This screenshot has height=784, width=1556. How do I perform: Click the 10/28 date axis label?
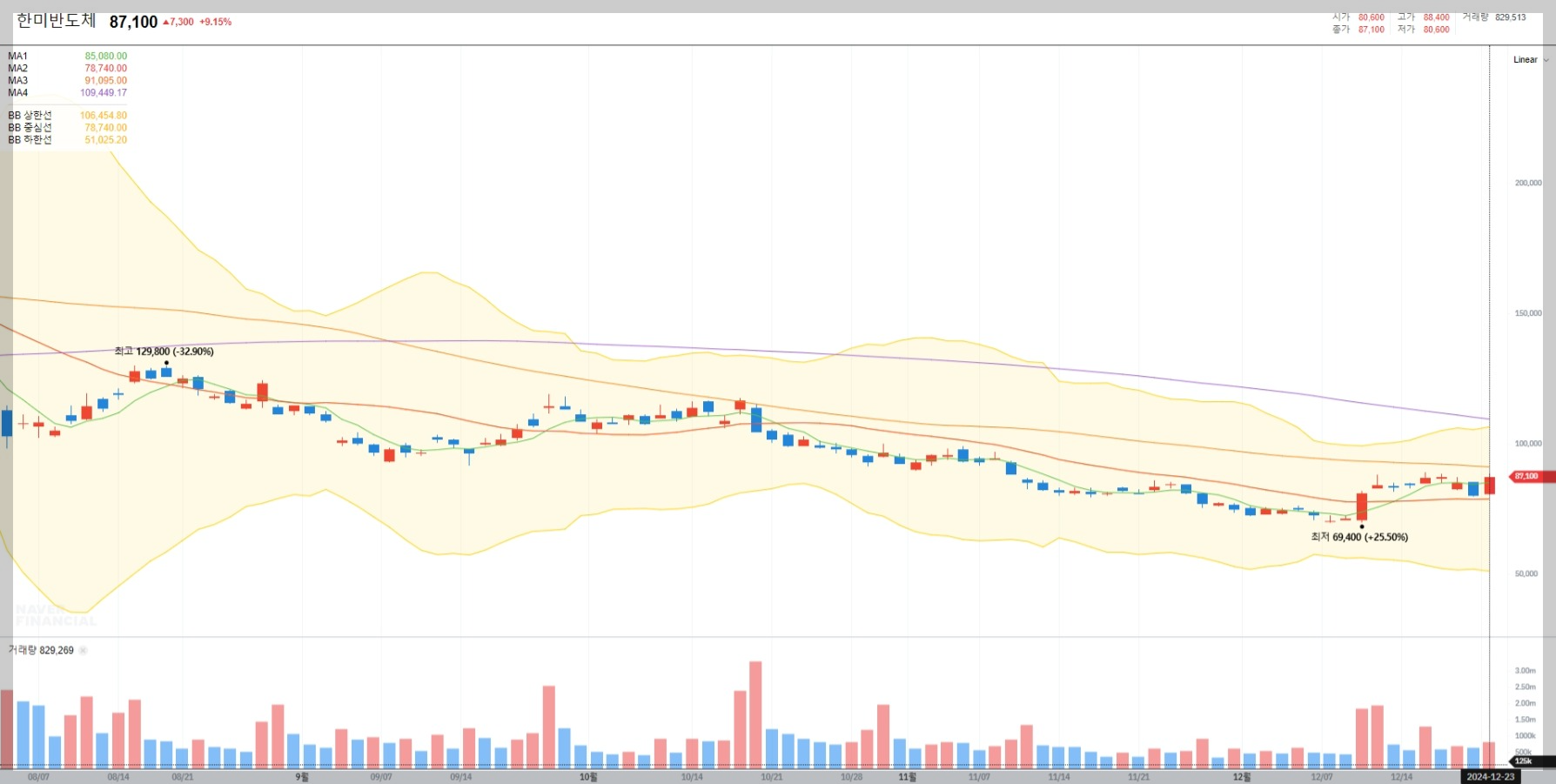pyautogui.click(x=852, y=777)
